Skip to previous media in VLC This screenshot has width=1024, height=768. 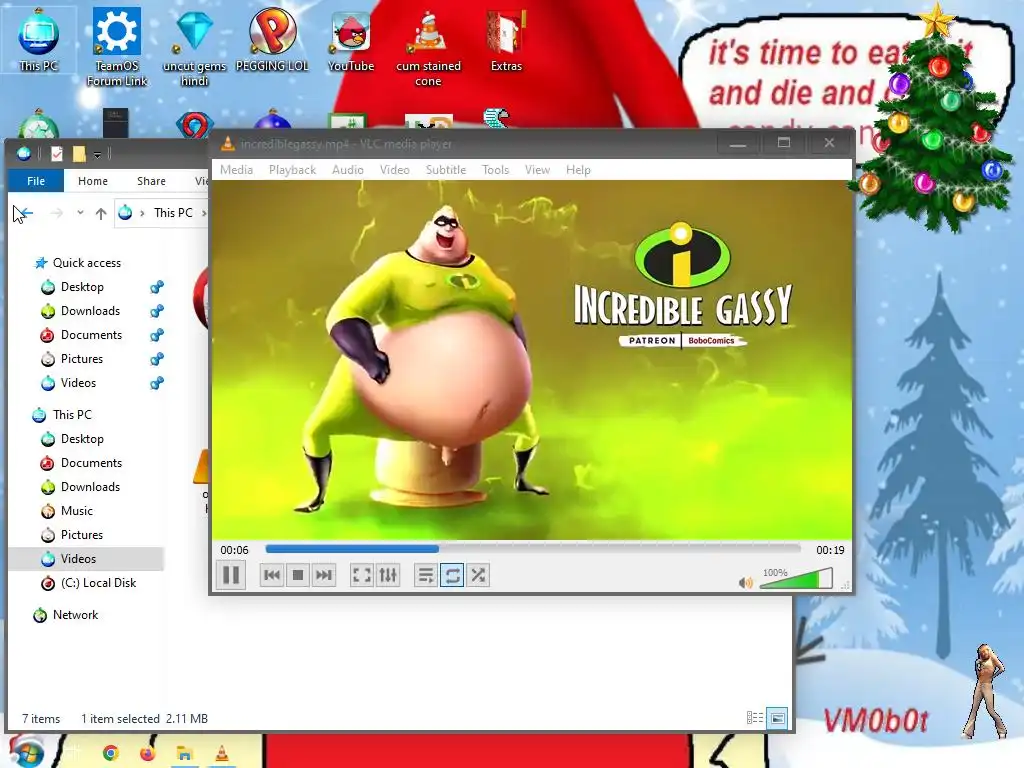pyautogui.click(x=272, y=575)
